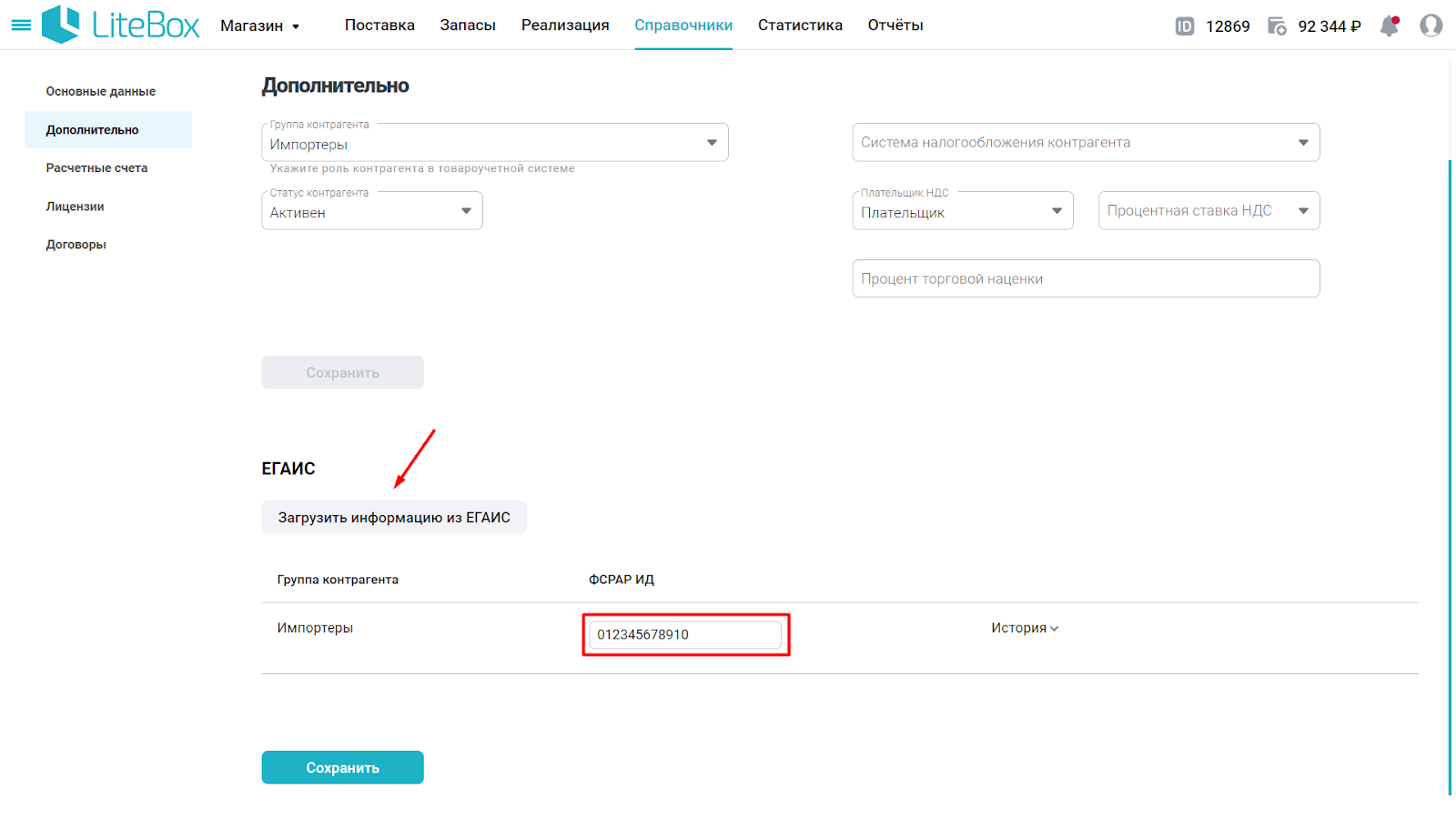Click the ID badge icon
The image size is (1456, 819).
tap(1185, 26)
